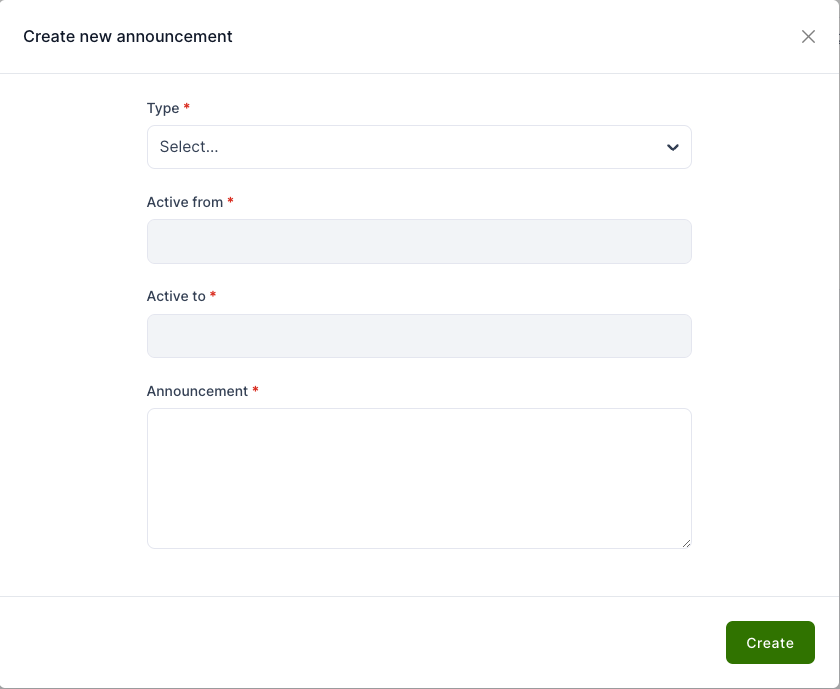Click the dialog footer left of Create

400,642
